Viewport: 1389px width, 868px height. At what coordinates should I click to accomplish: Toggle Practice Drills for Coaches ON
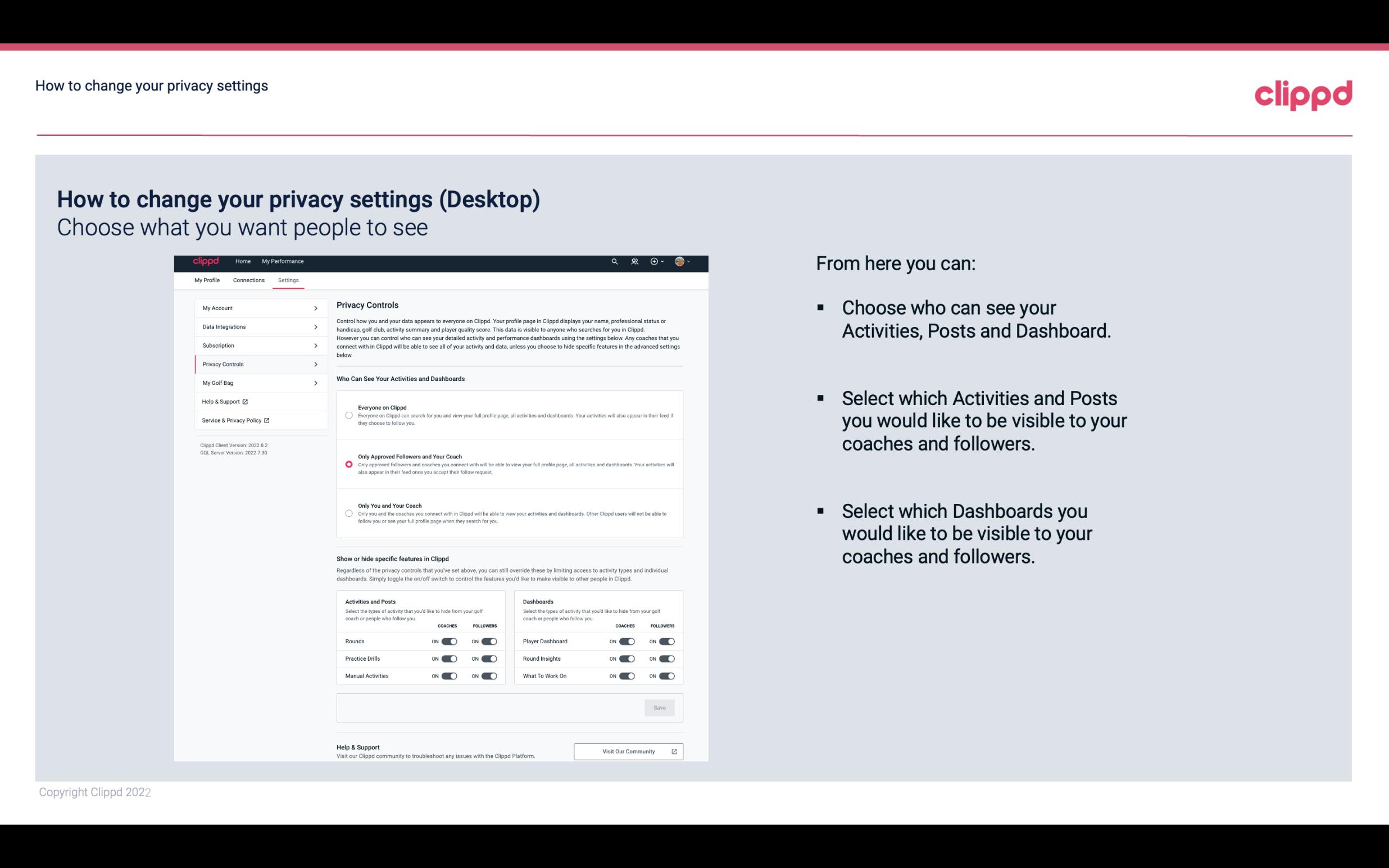point(448,659)
